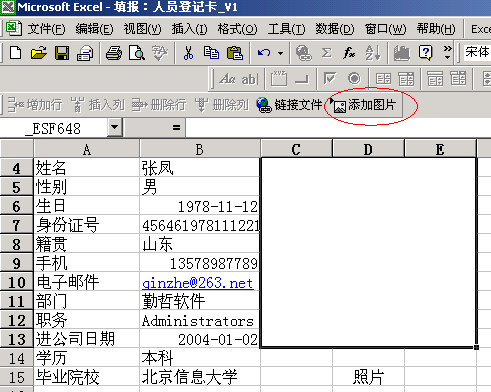The width and height of the screenshot is (491, 392).
Task: Click the Paste clipboard icon
Action: point(235,53)
